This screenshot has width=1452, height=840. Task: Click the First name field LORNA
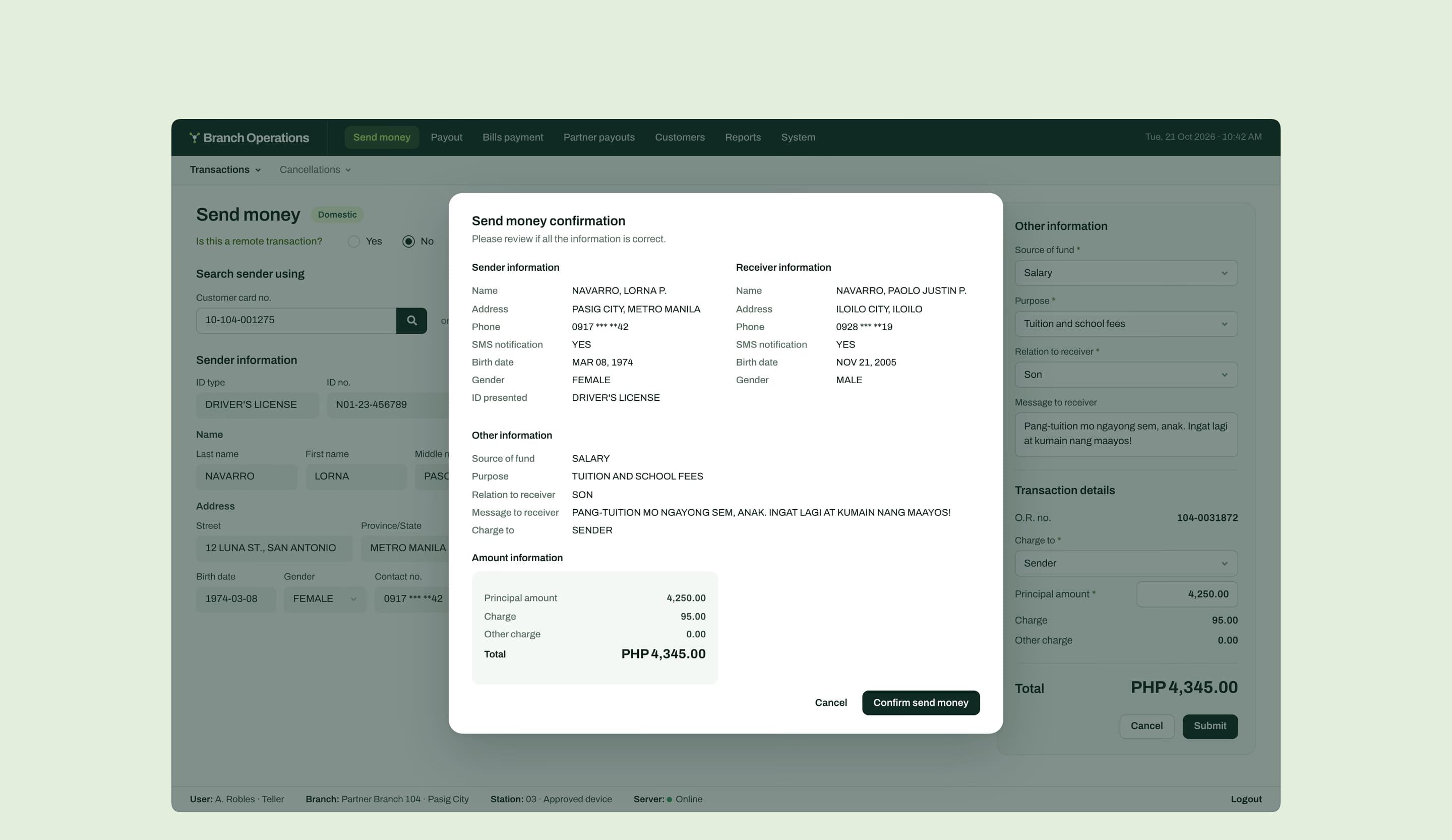[356, 476]
